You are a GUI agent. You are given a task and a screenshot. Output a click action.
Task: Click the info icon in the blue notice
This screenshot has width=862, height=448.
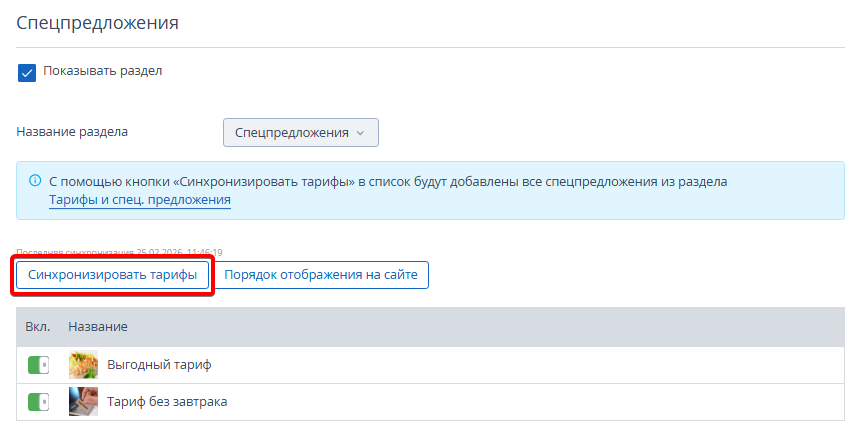coord(34,182)
